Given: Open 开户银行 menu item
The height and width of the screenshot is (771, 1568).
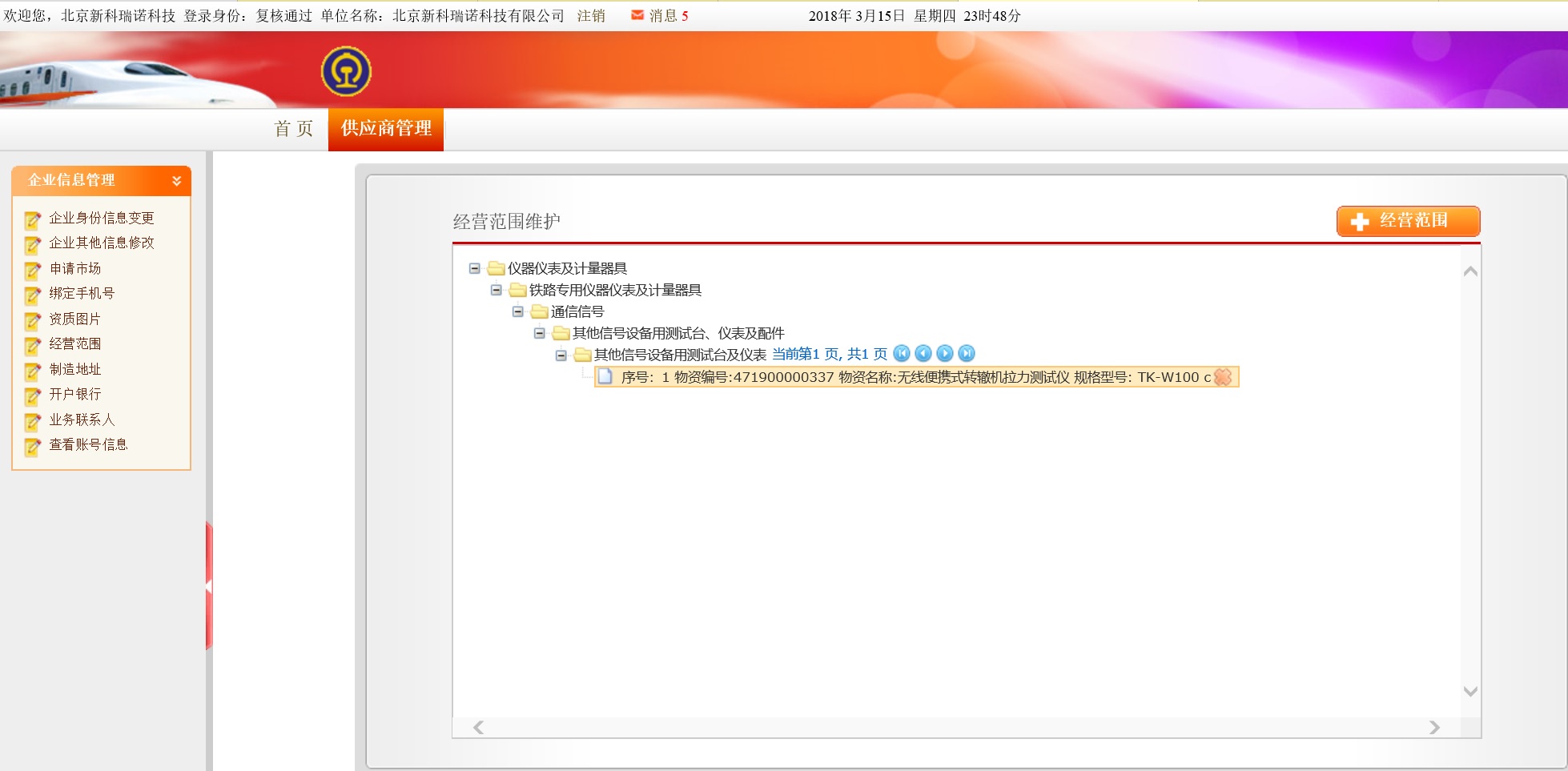Looking at the screenshot, I should 75,394.
